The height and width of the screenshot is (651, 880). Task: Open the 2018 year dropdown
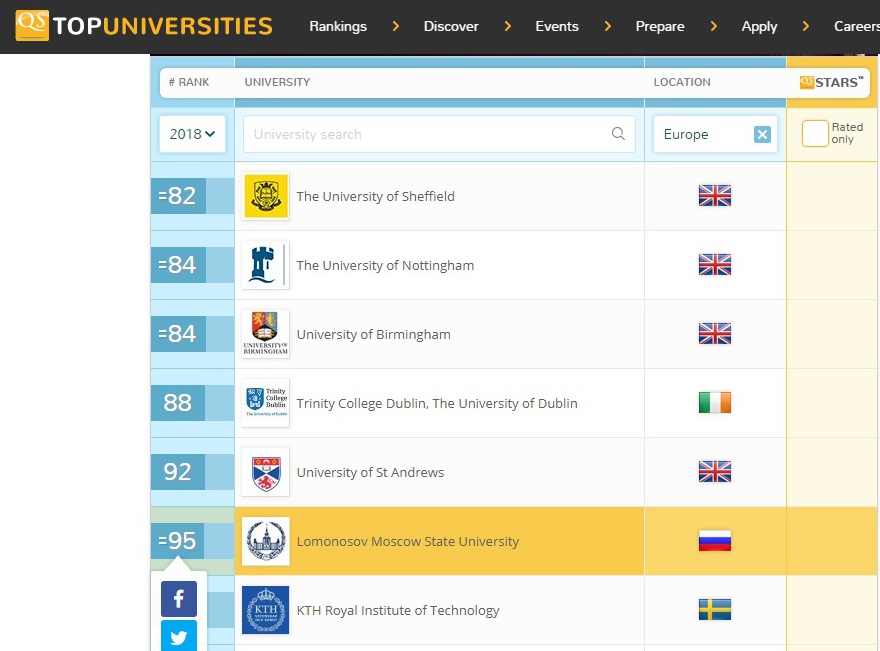coord(192,134)
